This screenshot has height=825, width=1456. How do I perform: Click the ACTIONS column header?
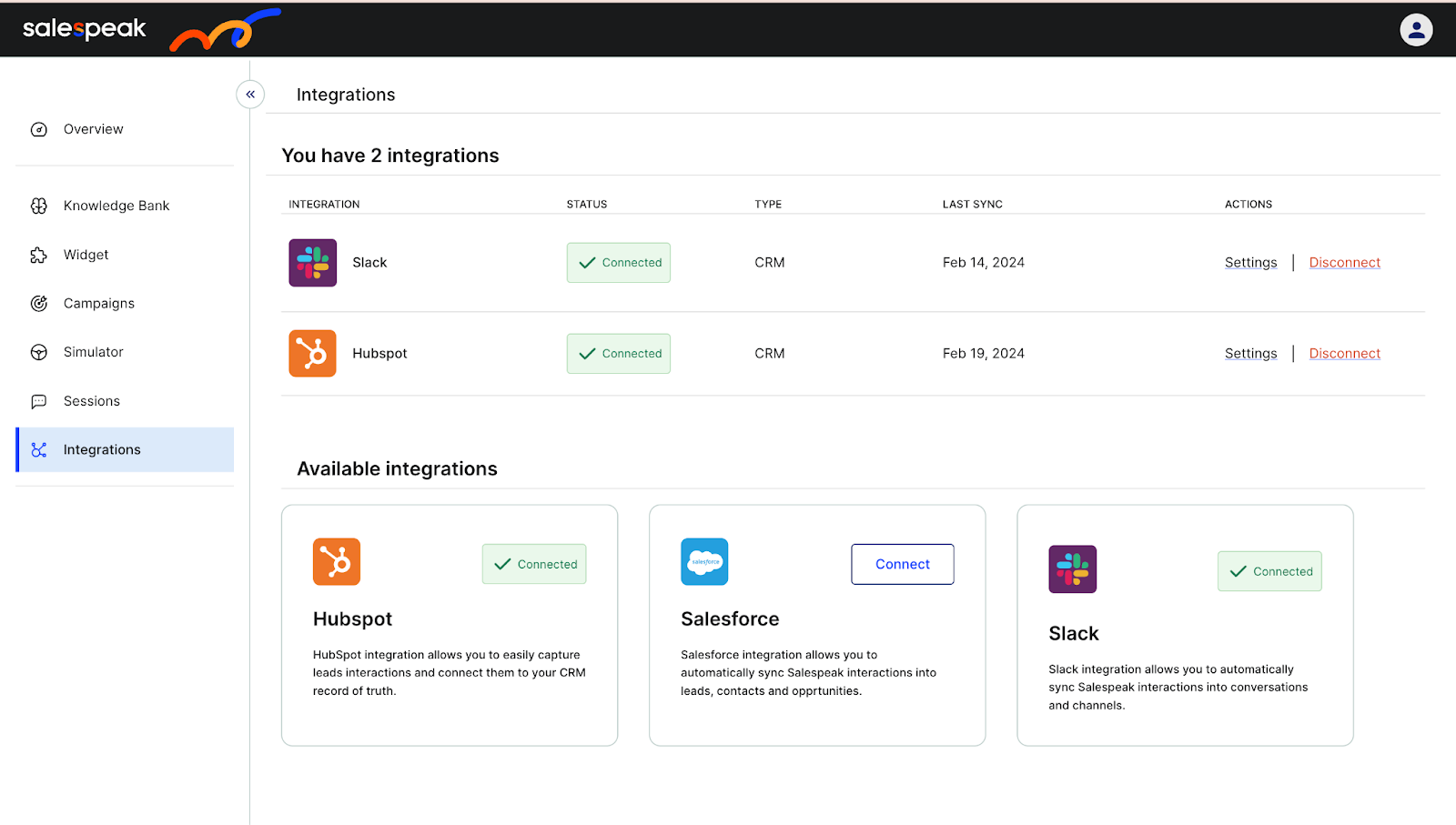coord(1248,204)
